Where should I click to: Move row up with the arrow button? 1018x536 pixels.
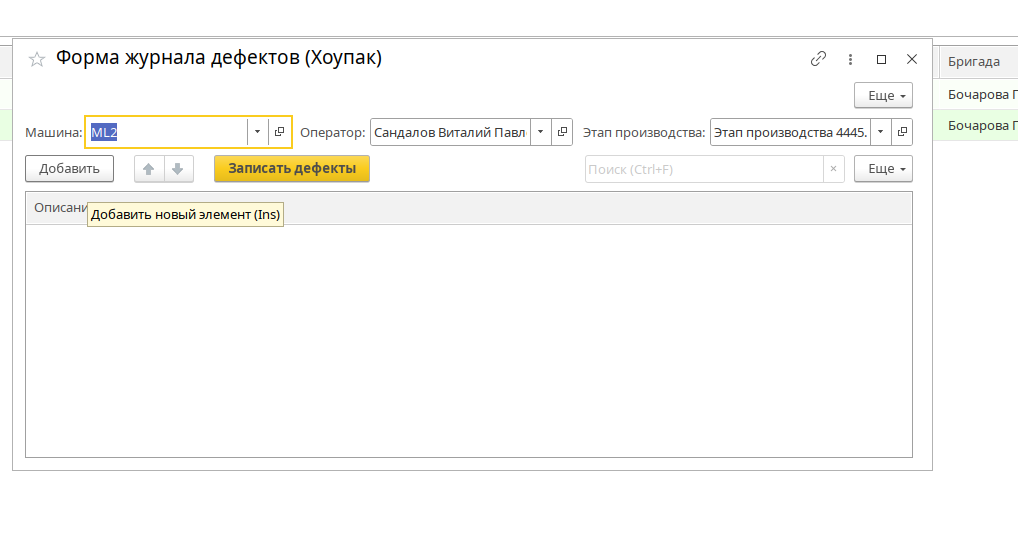[149, 169]
